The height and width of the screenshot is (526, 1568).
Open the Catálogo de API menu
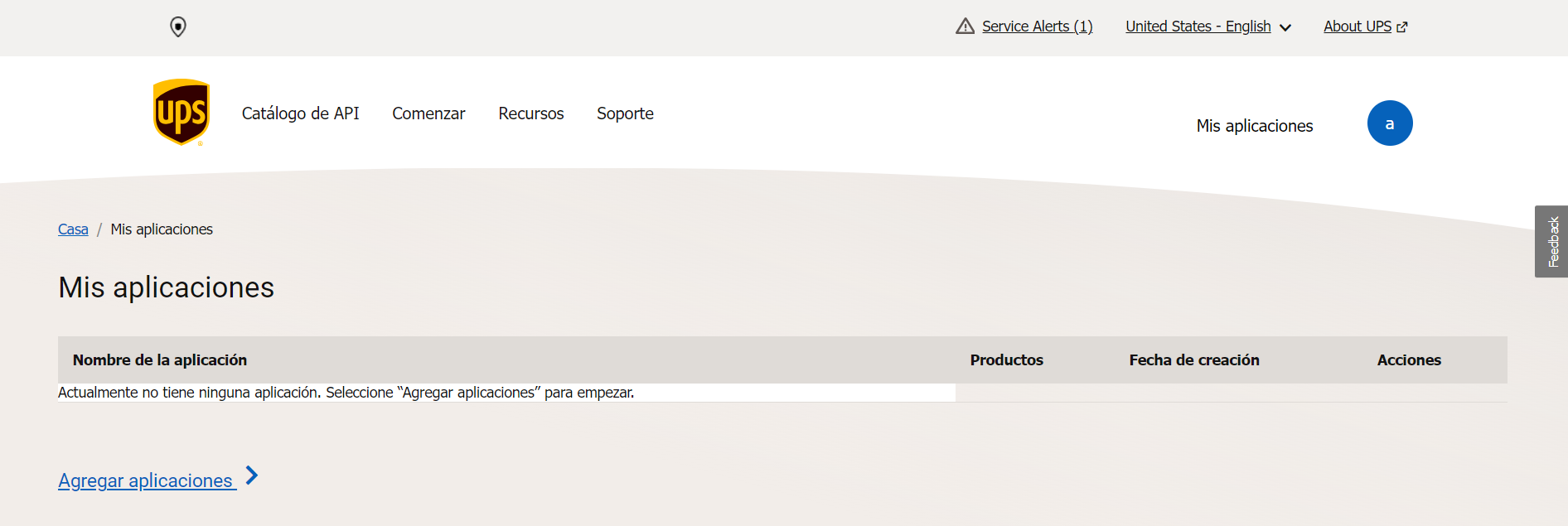click(x=300, y=113)
